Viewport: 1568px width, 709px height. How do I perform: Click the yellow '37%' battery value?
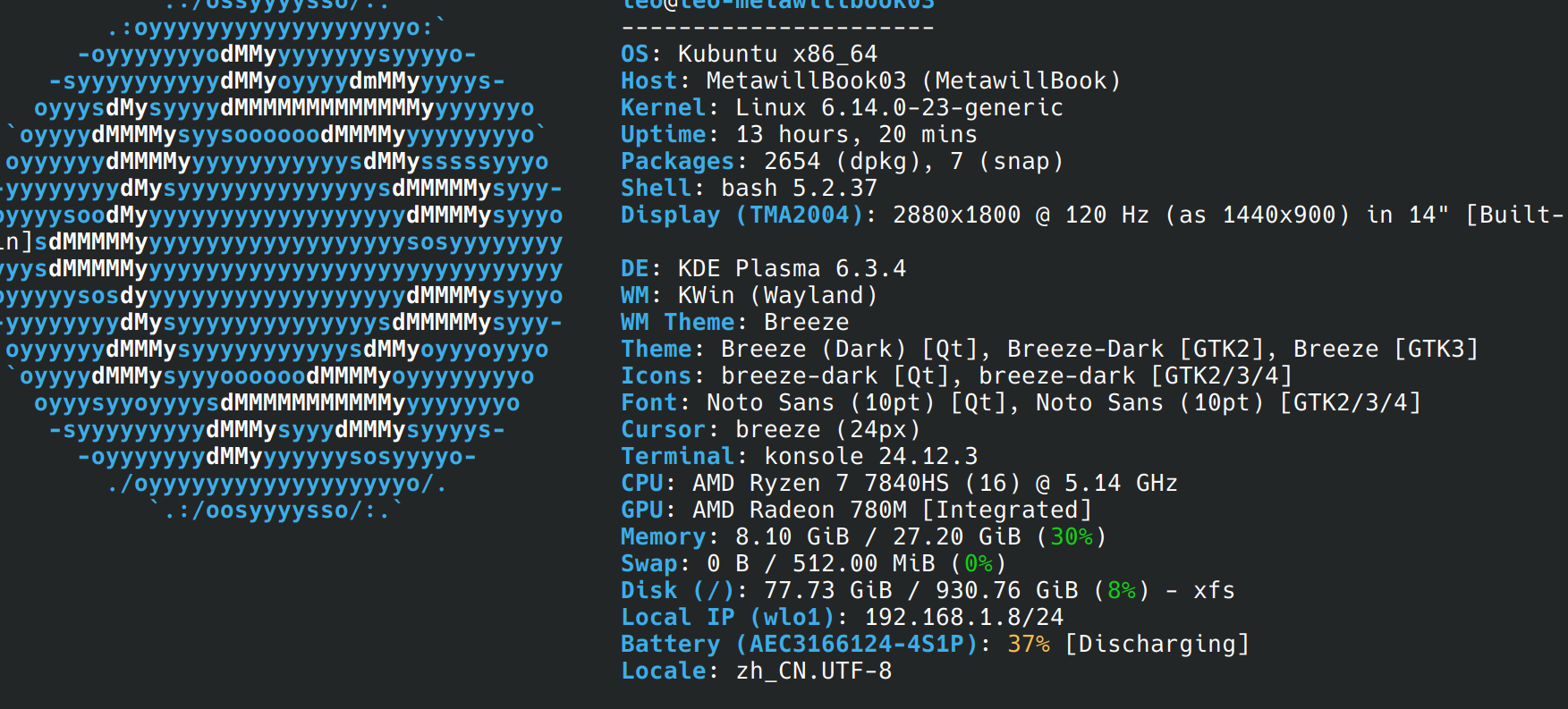[1029, 644]
